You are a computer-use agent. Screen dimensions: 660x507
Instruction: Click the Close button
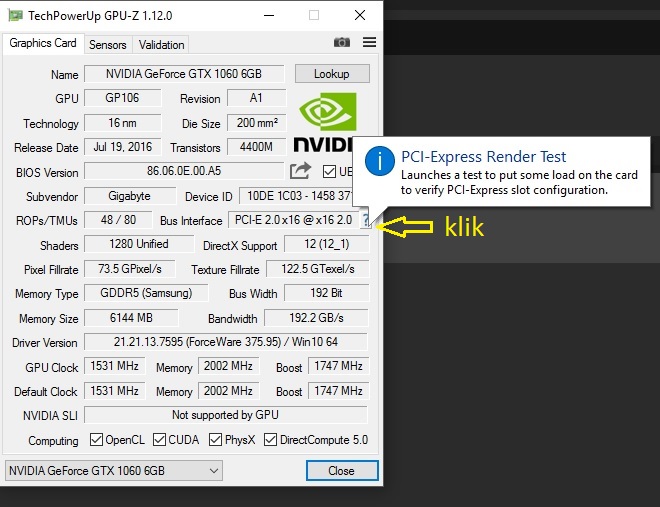coord(342,470)
